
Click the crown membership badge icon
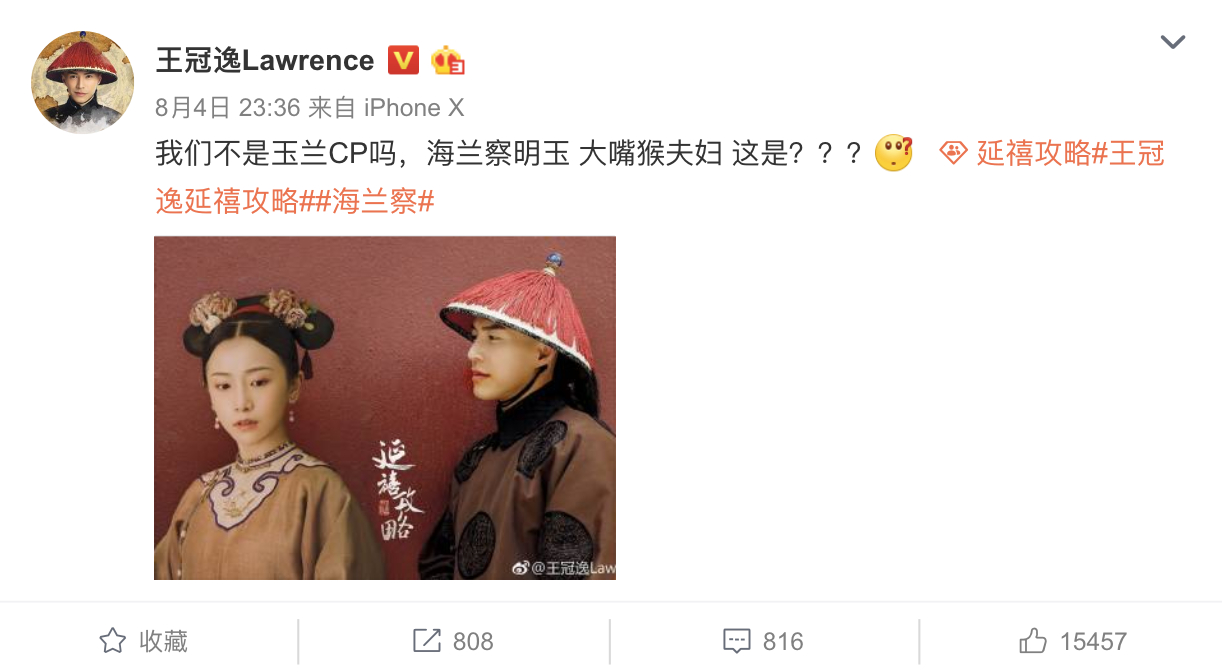coord(448,61)
